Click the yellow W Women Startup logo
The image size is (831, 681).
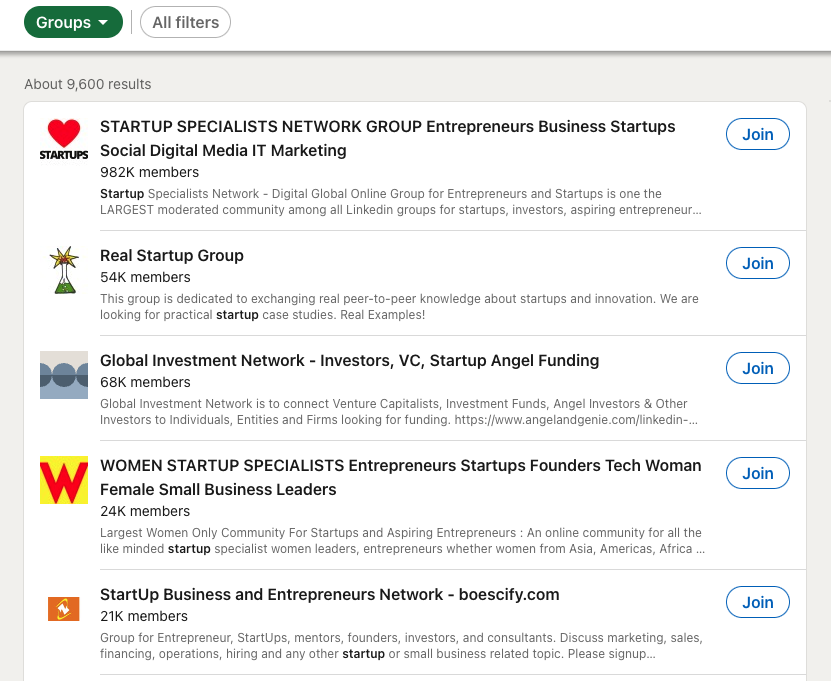64,480
